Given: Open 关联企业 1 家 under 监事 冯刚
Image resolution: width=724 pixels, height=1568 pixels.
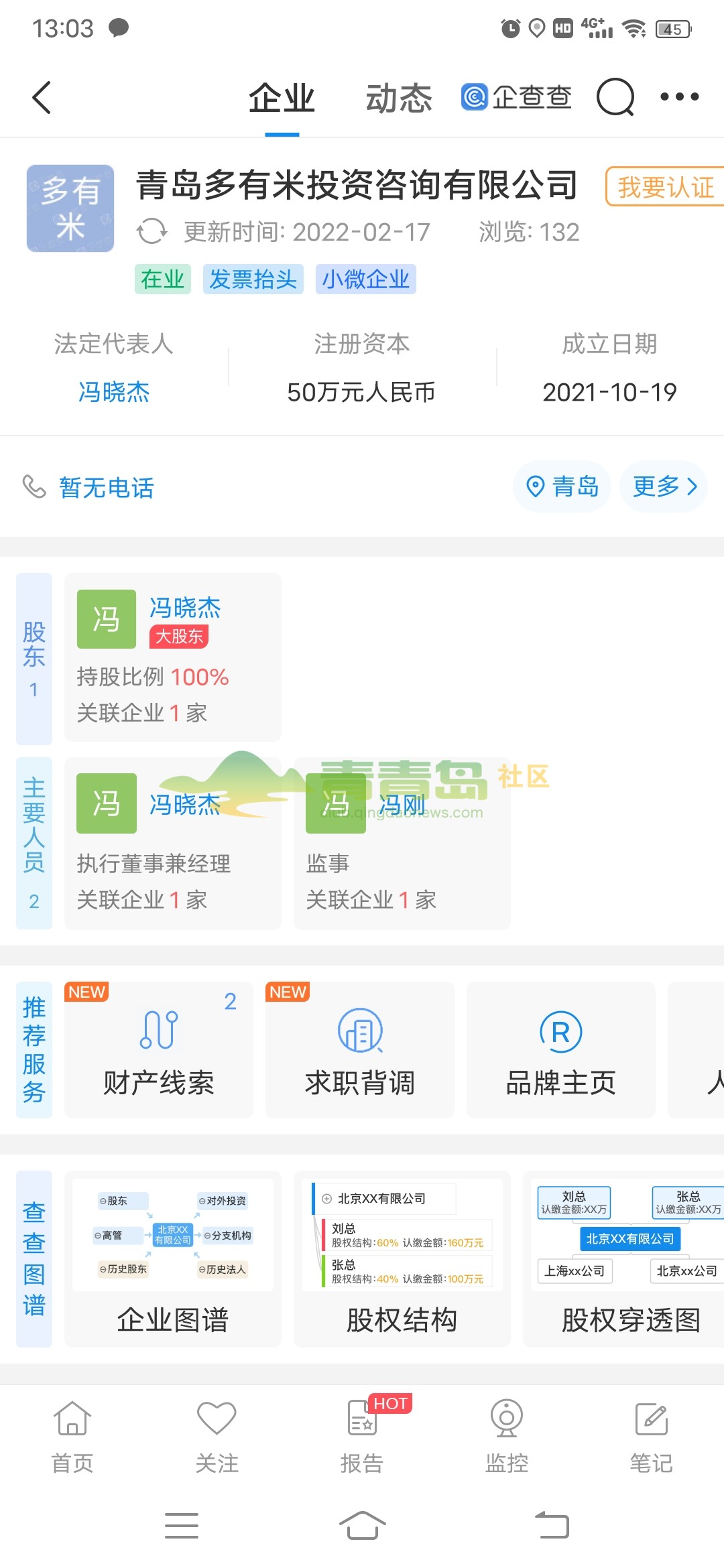Looking at the screenshot, I should pyautogui.click(x=371, y=900).
